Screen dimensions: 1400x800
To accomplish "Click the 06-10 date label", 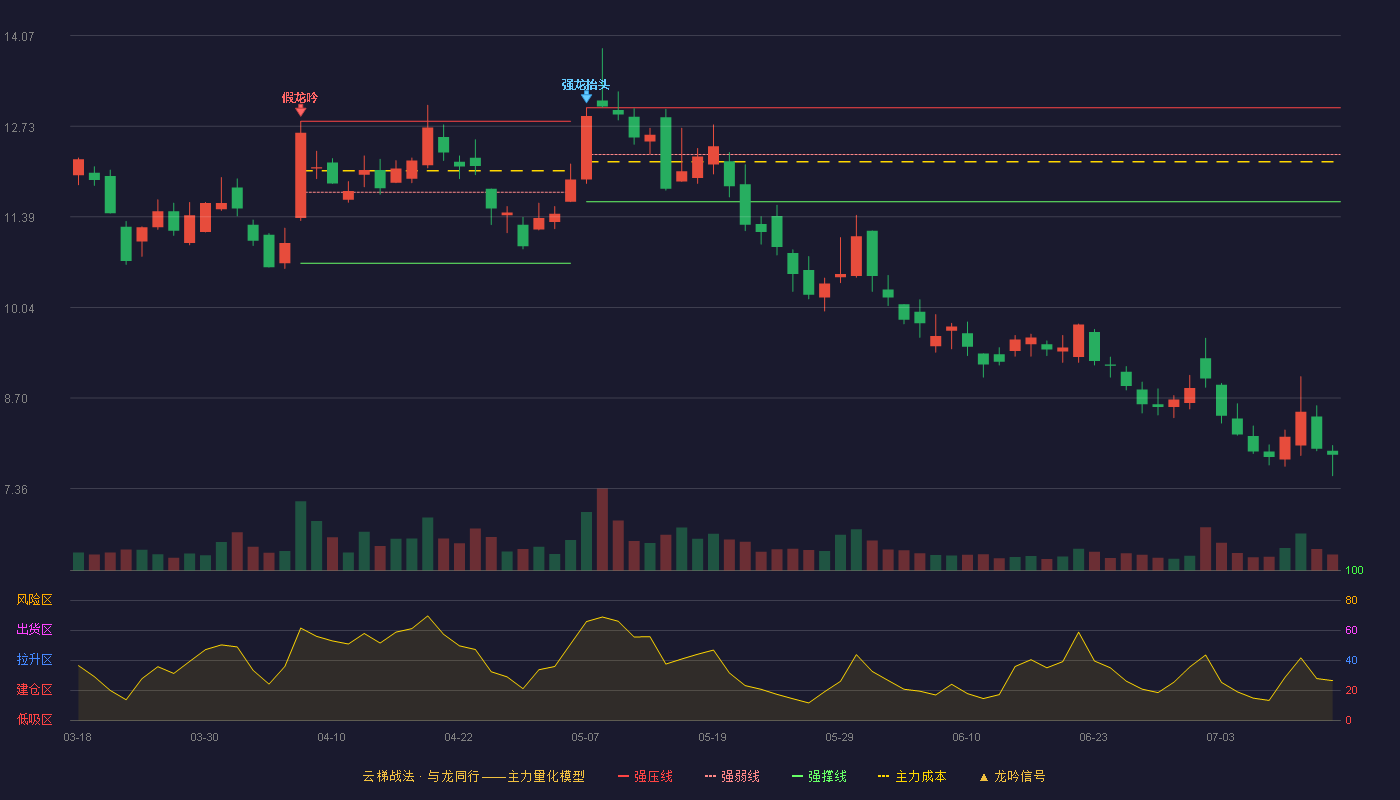I will (966, 737).
